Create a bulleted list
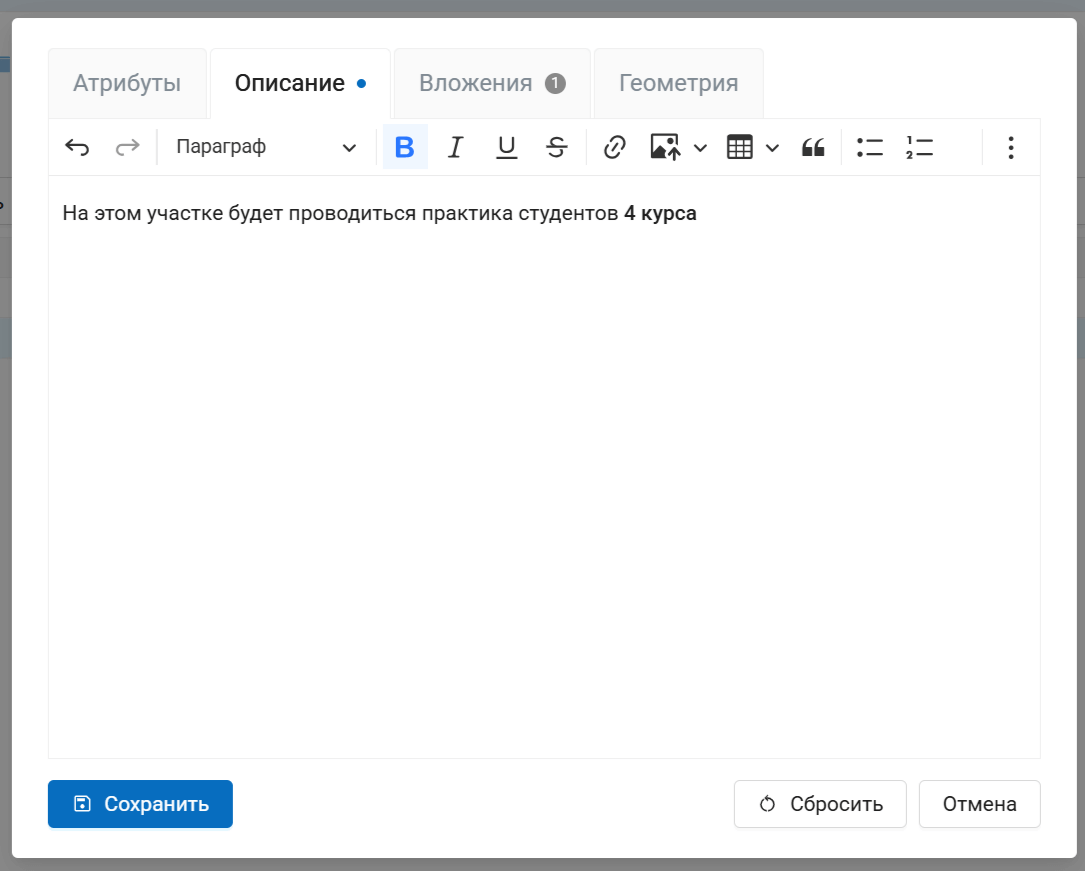 870,148
